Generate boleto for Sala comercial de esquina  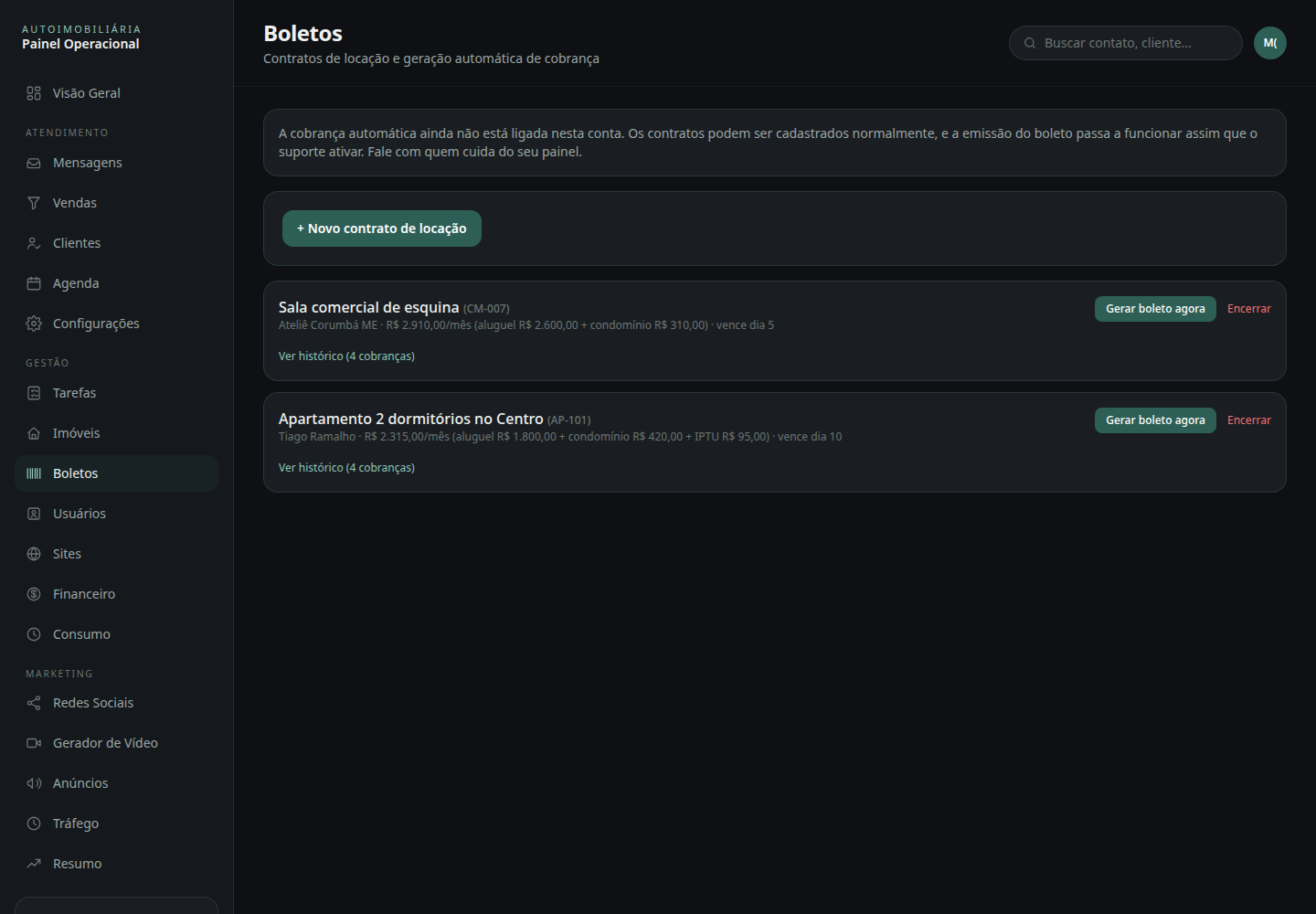pyautogui.click(x=1155, y=309)
